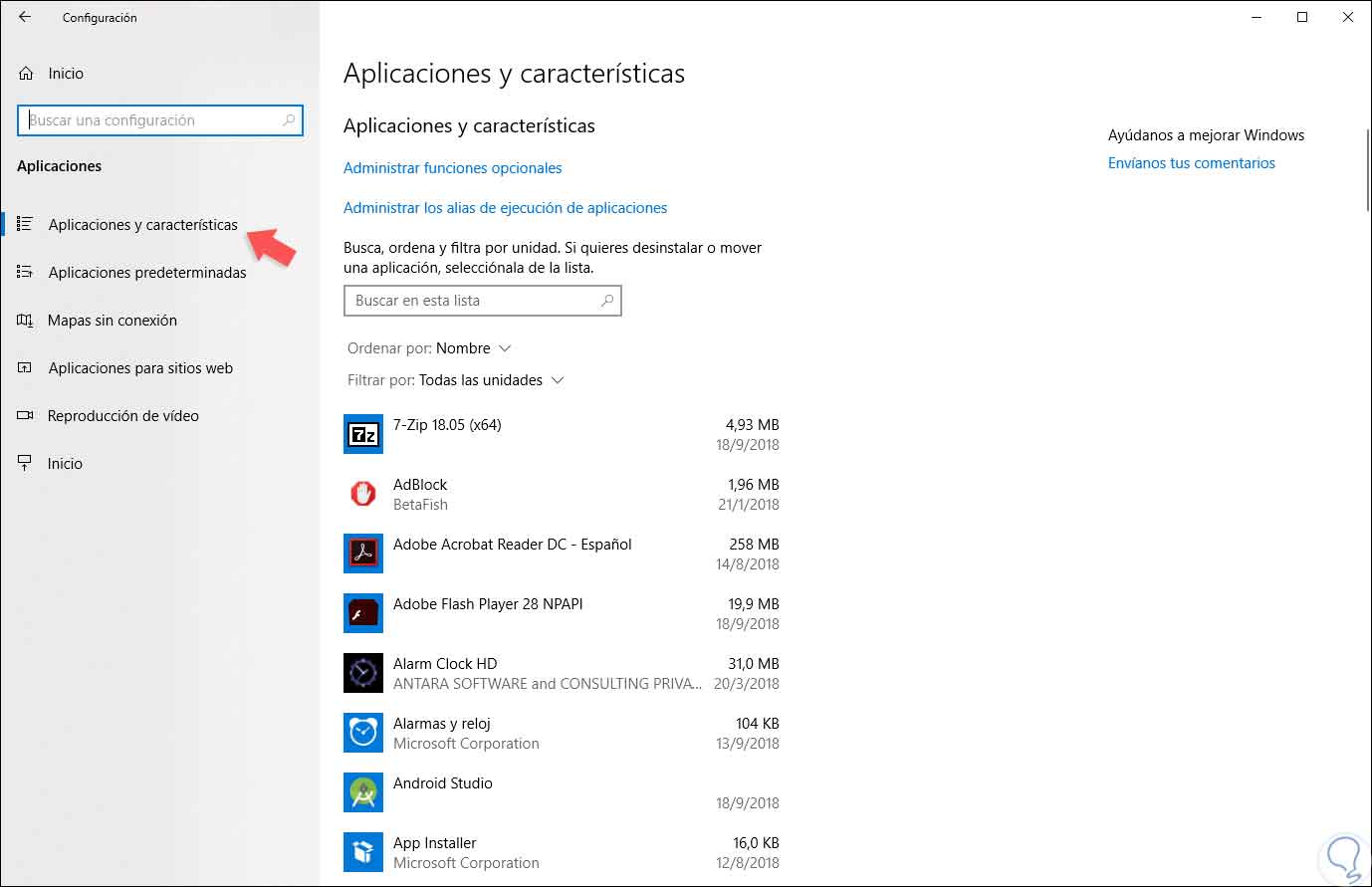Click the Adobe Flash Player icon
Viewport: 1372px width, 887px height.
pos(363,613)
